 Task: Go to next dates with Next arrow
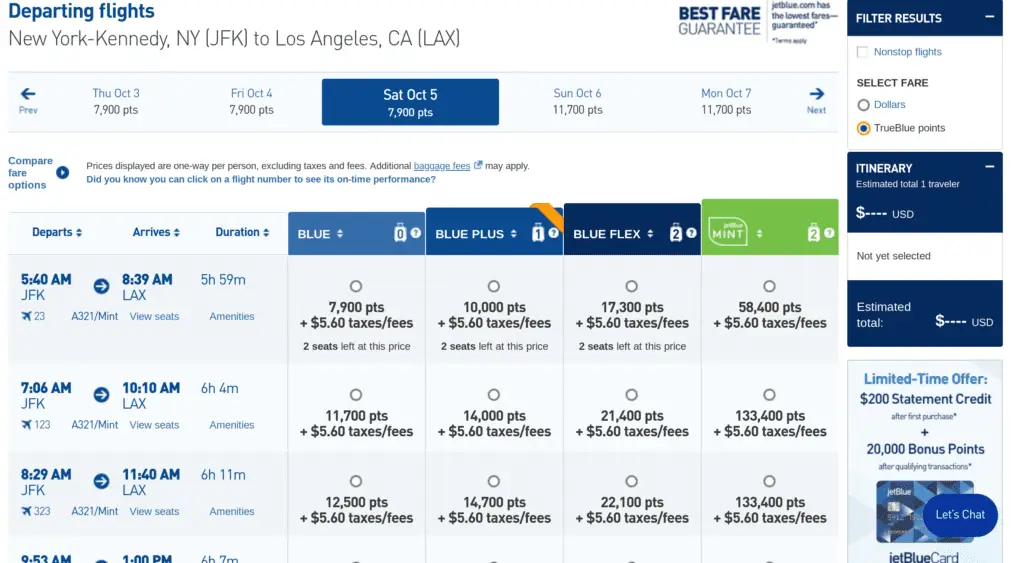pos(816,101)
